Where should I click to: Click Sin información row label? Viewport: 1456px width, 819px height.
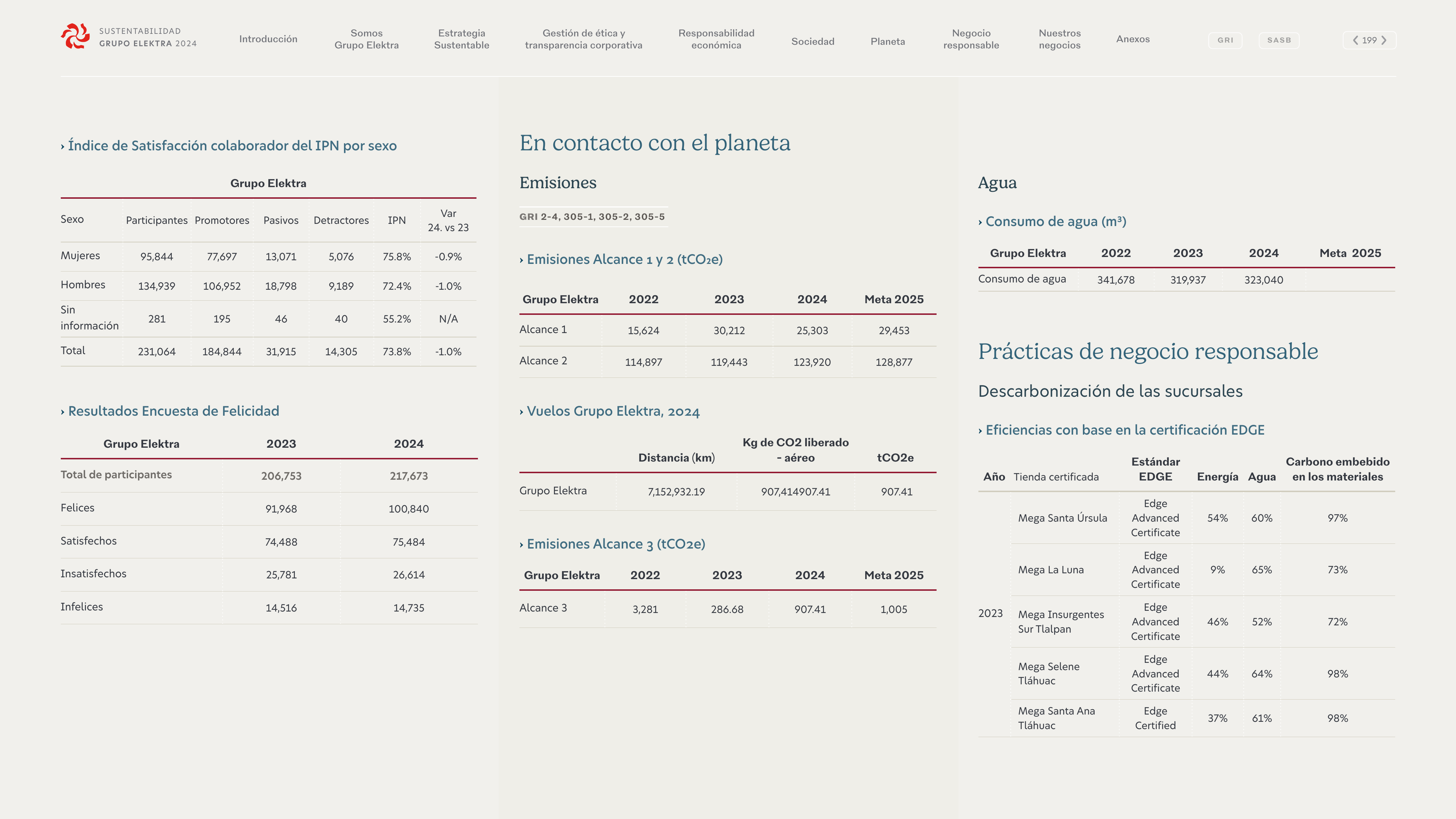[89, 318]
